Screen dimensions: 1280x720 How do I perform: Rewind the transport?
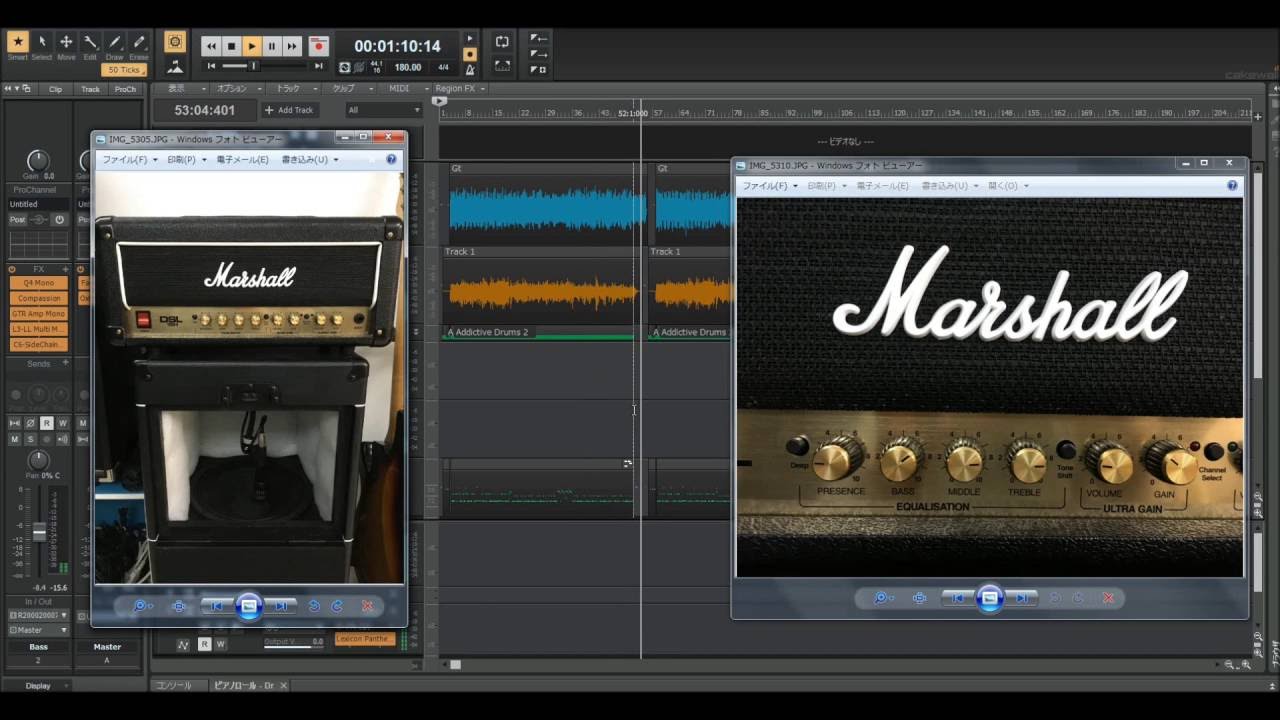(x=211, y=46)
